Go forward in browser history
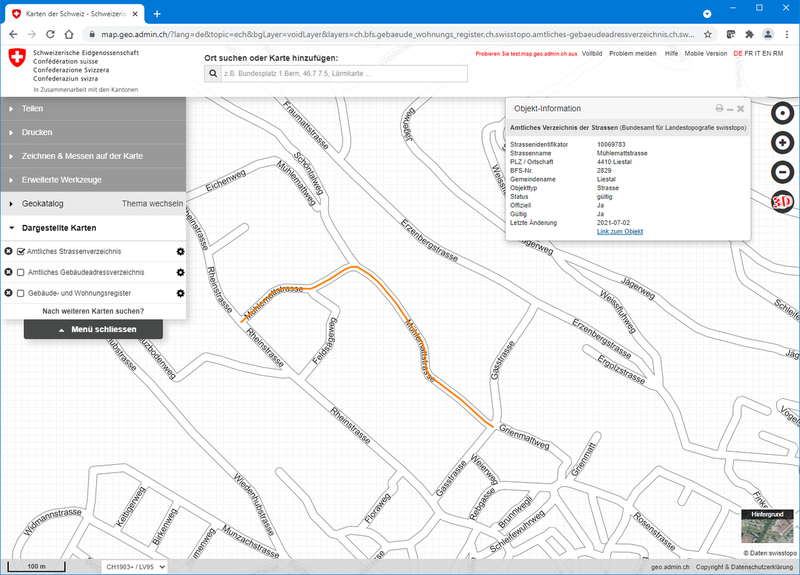 coord(32,34)
